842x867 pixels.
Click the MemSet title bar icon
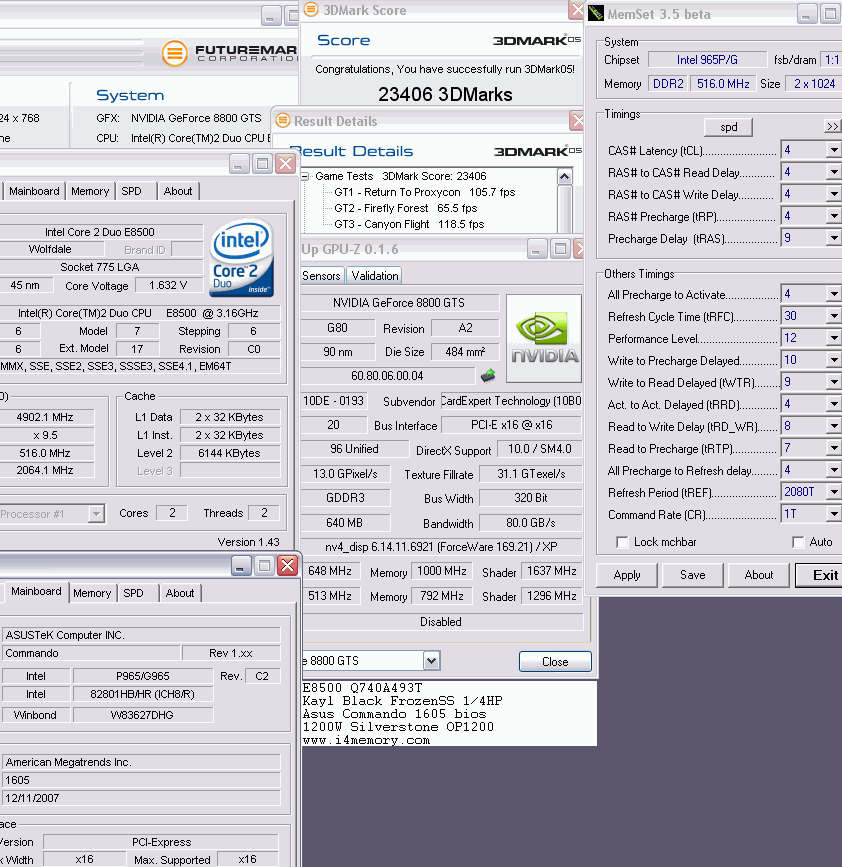click(595, 13)
